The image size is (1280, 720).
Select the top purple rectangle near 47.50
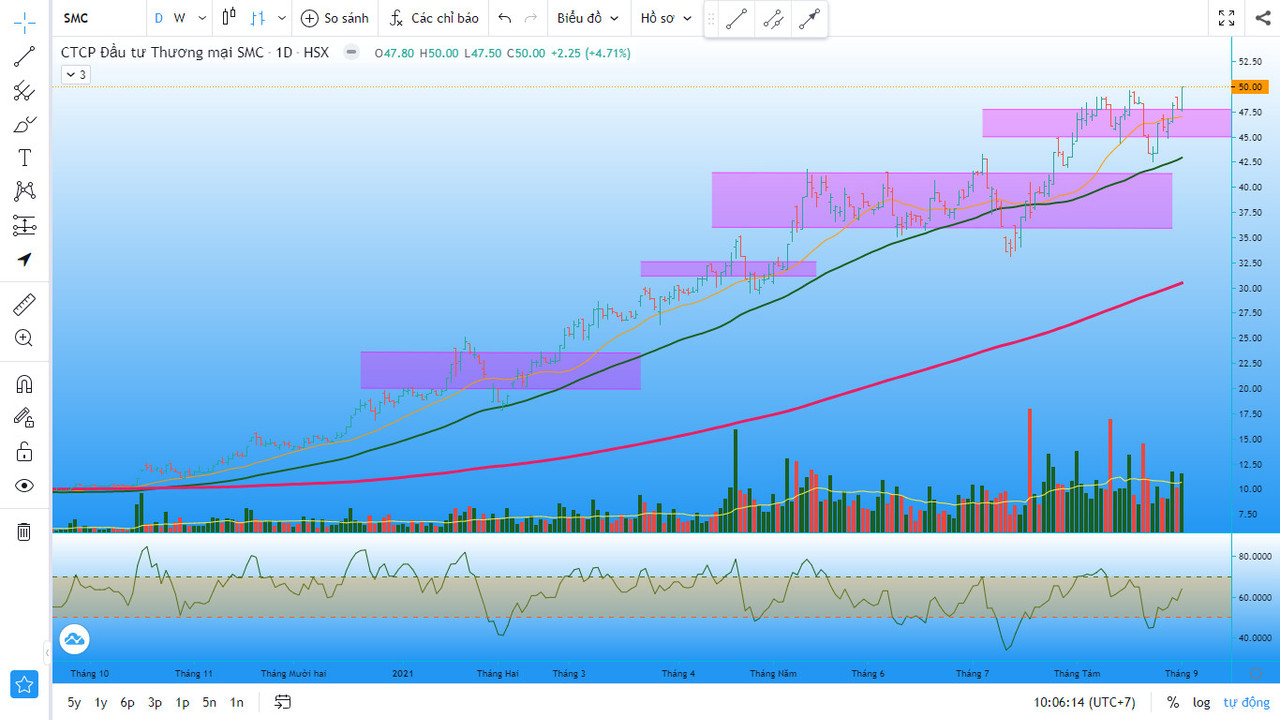pos(1106,123)
